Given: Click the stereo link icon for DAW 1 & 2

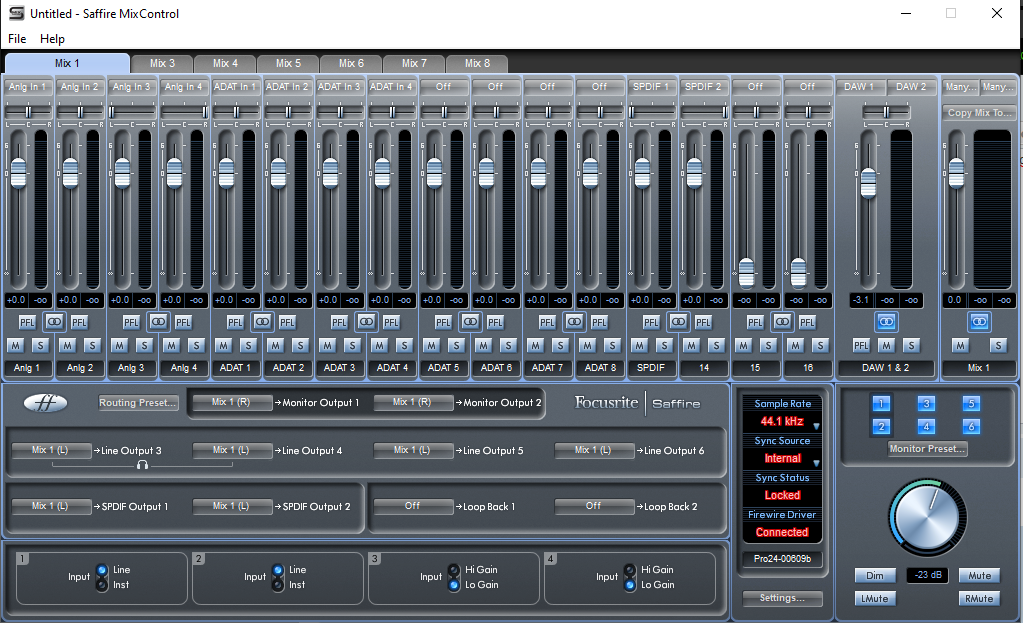Looking at the screenshot, I should (886, 322).
